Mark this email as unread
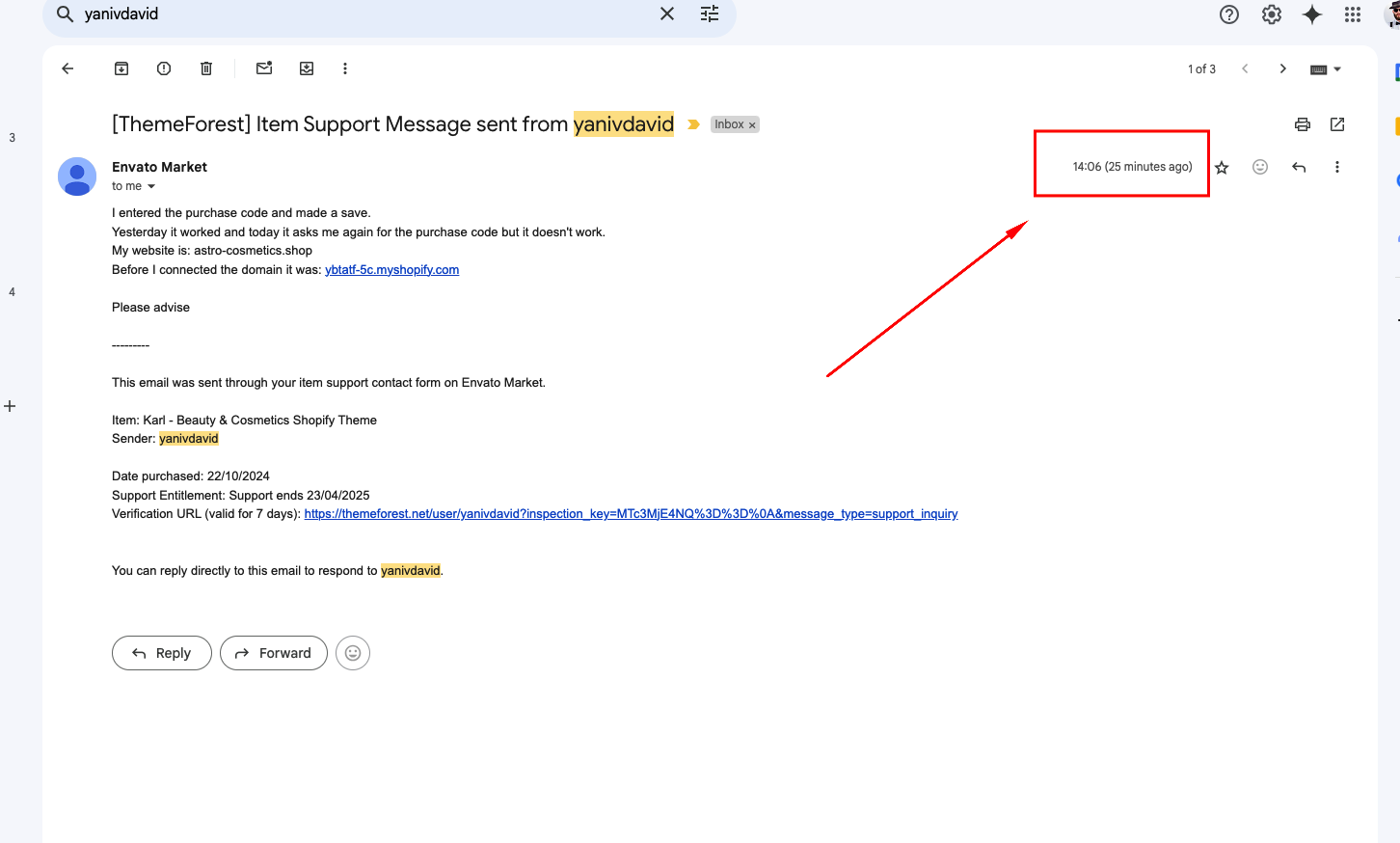The image size is (1400, 843). tap(264, 68)
